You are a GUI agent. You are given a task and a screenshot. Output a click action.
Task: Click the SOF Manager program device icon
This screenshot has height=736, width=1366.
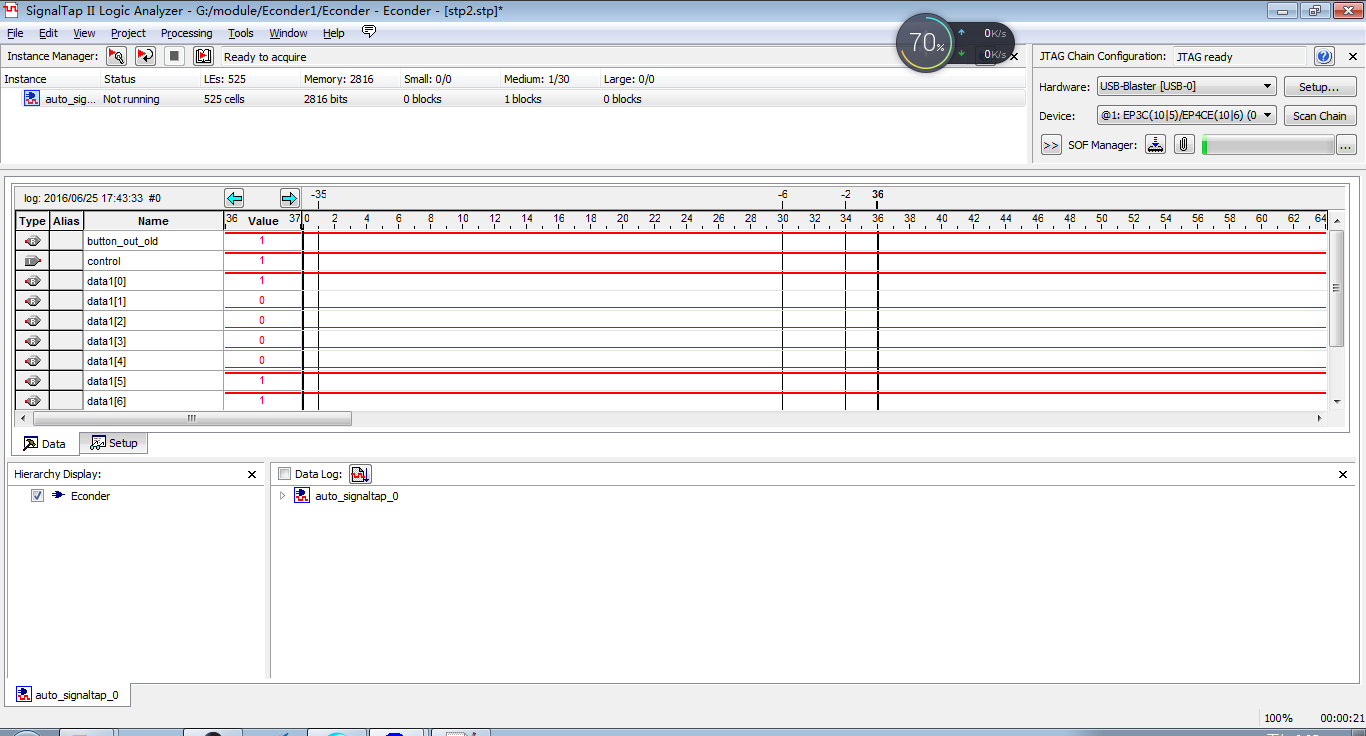tap(1156, 145)
